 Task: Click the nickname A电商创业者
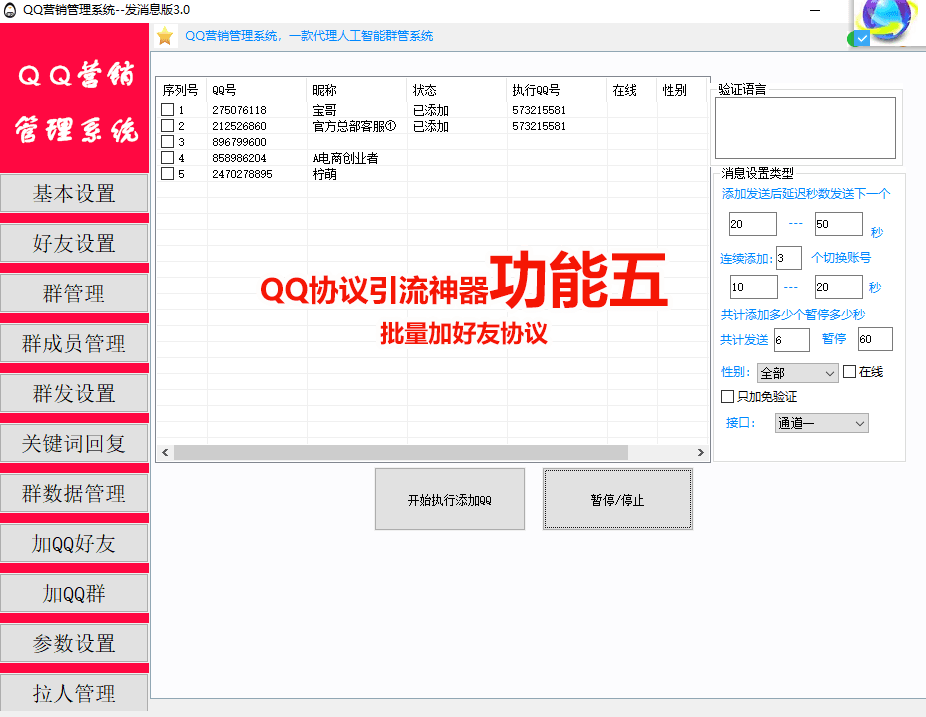tap(345, 158)
